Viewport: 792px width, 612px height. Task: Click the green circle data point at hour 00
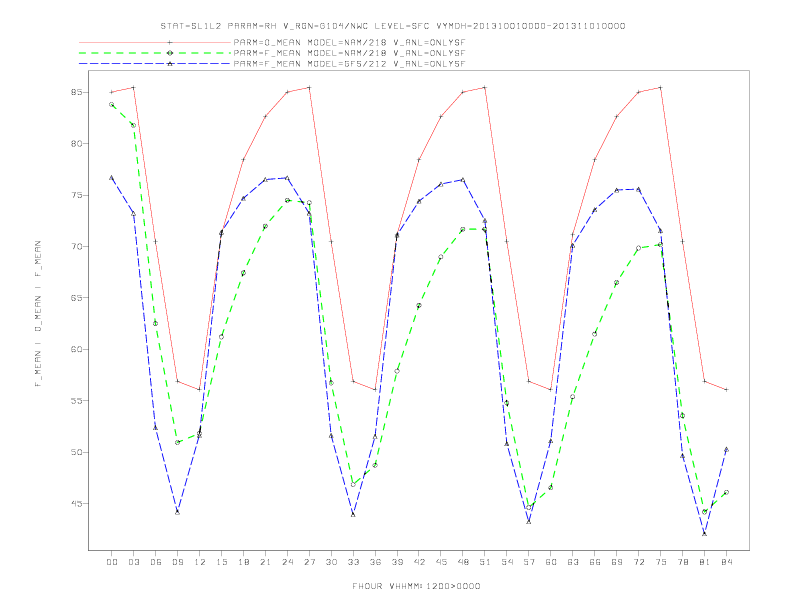coord(112,105)
